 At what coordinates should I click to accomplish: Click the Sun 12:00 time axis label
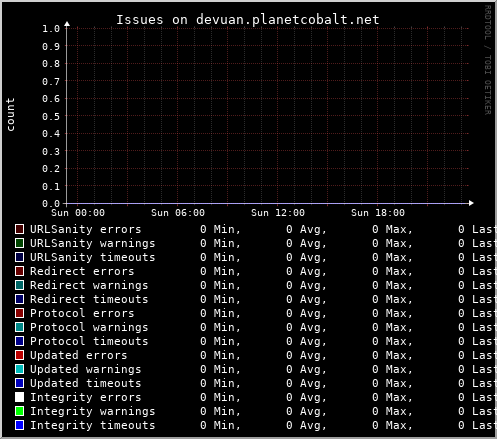pos(278,213)
